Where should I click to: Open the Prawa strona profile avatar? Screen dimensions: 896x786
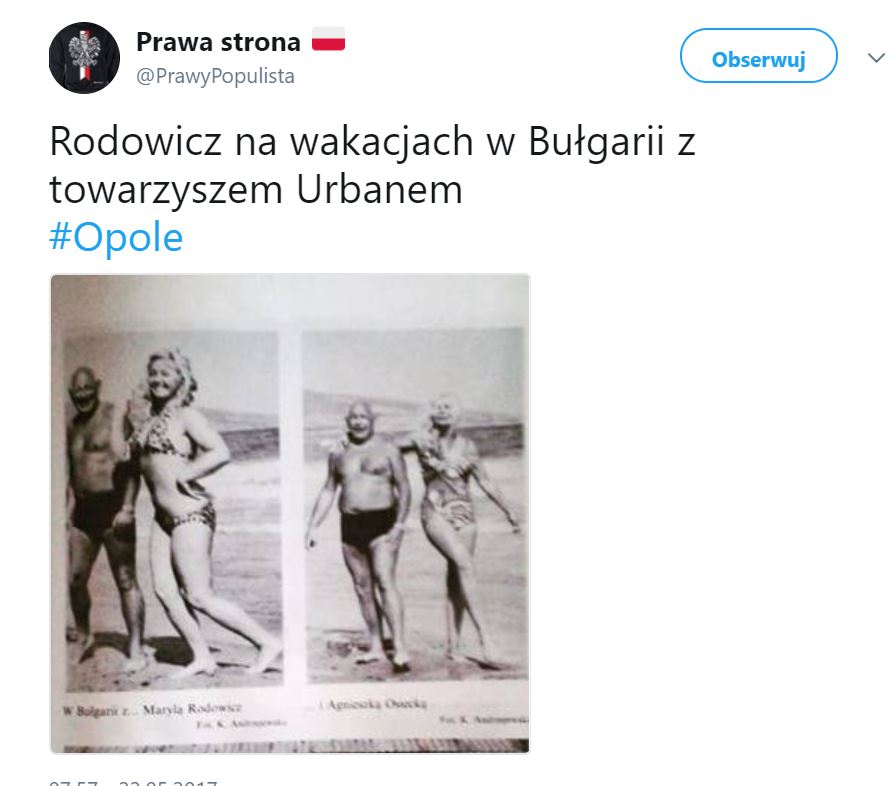pos(85,58)
